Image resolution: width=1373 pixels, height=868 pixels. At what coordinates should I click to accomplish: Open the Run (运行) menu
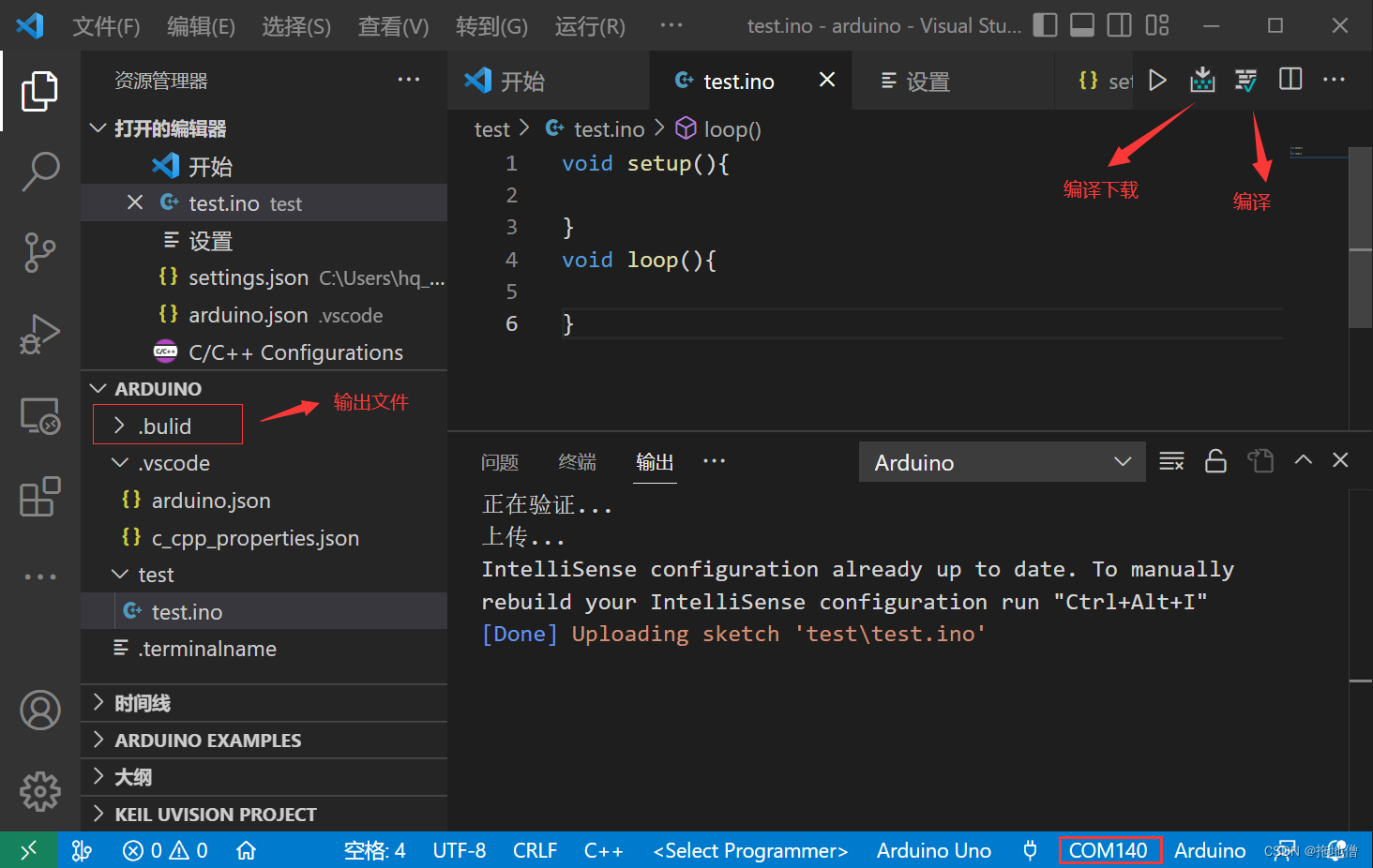590,26
